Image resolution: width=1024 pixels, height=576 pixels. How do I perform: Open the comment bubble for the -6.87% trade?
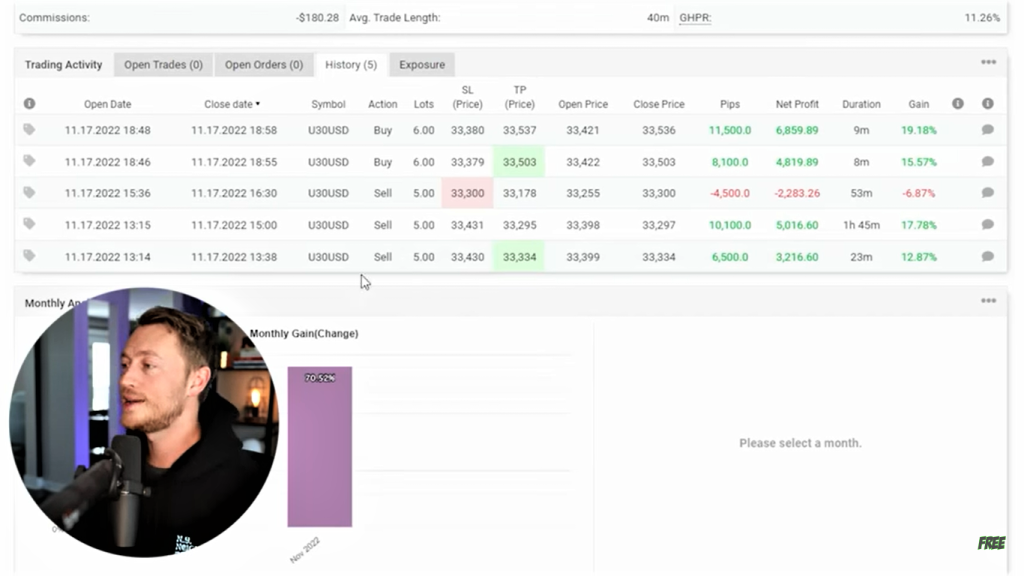tap(987, 193)
